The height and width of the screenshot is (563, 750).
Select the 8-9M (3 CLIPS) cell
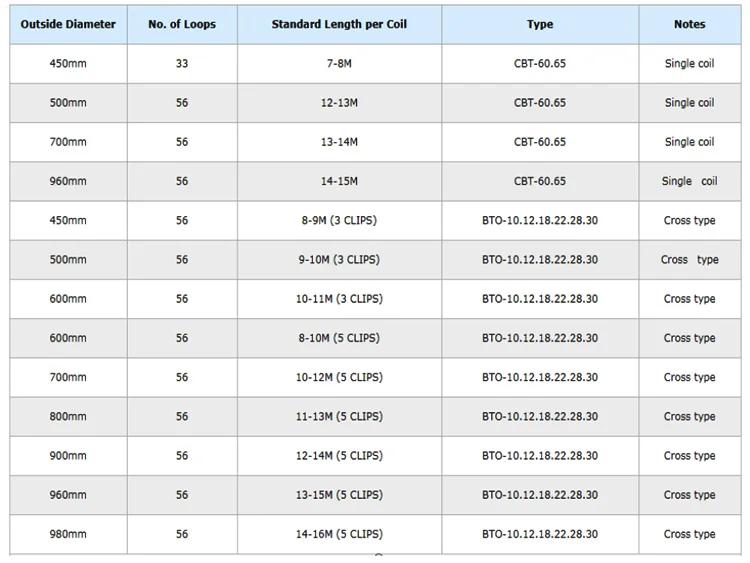pos(339,220)
